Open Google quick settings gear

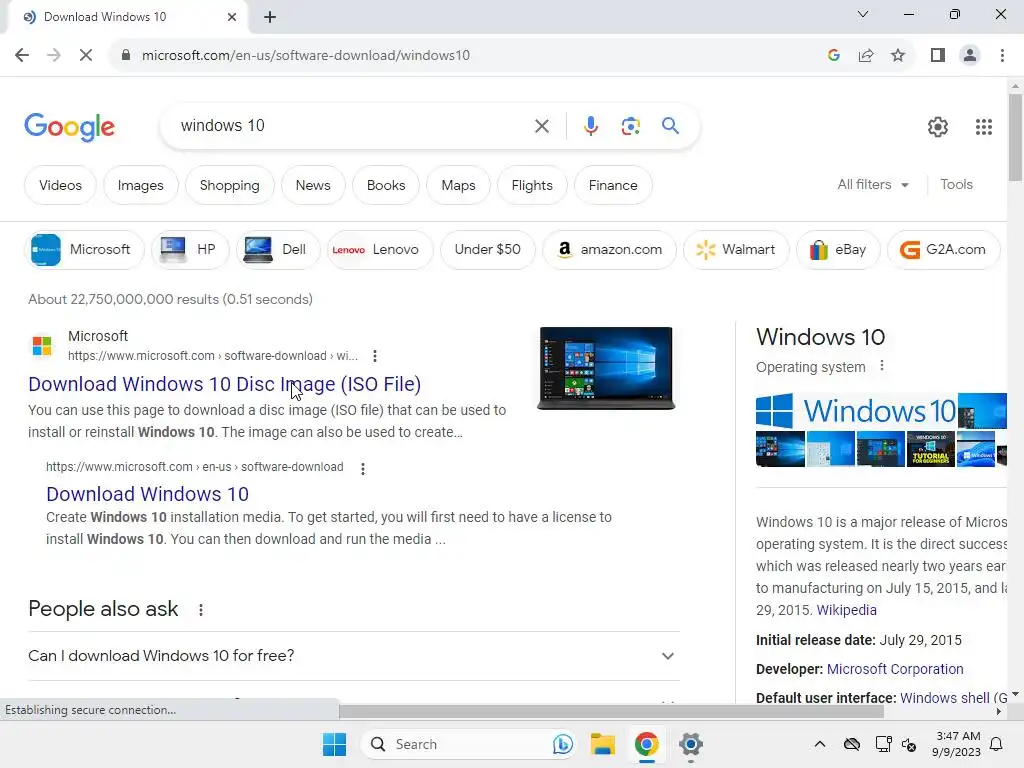click(938, 127)
